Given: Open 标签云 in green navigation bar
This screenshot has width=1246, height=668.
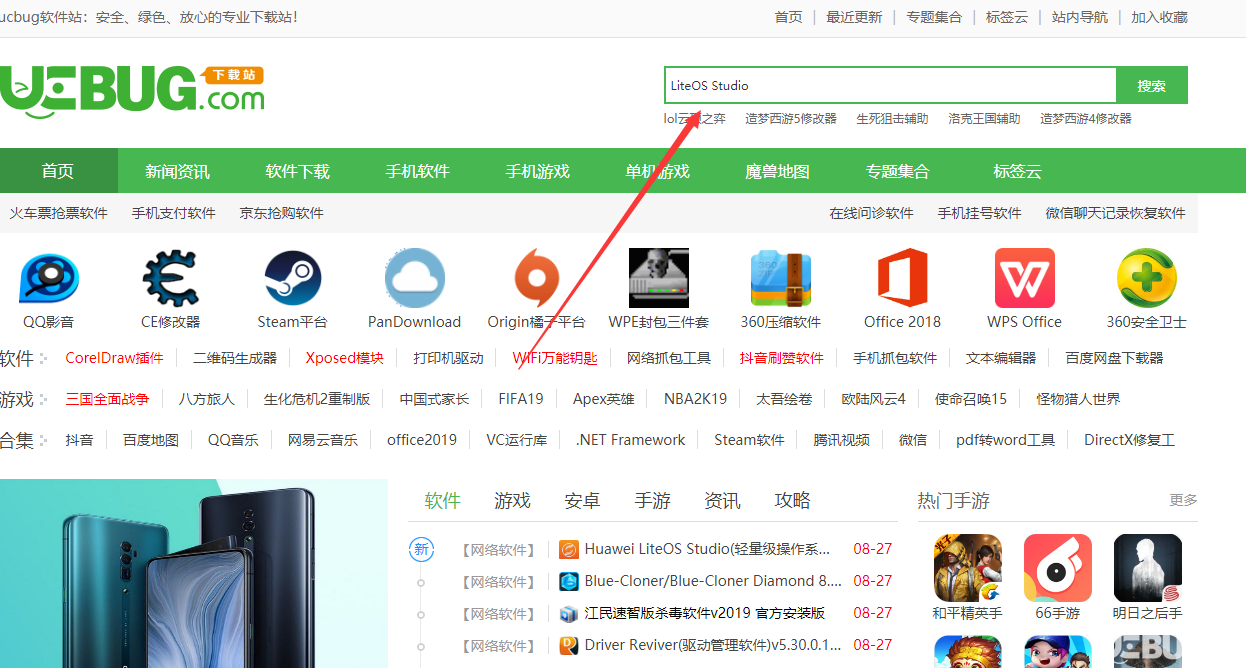Looking at the screenshot, I should click(1018, 171).
